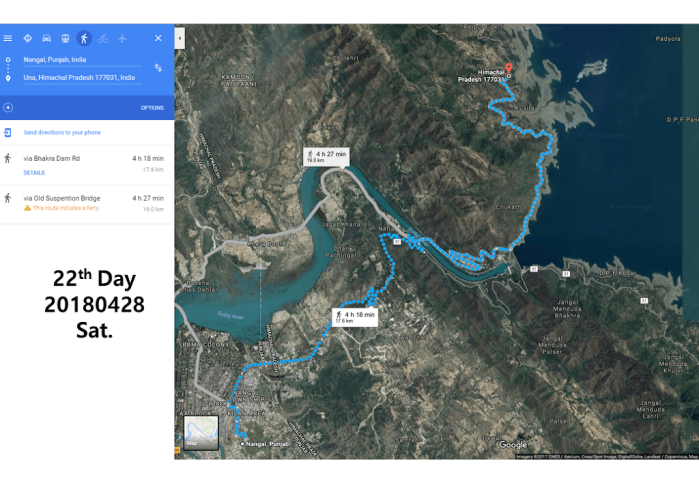This screenshot has height=483, width=699.
Task: Open route OPTIONS
Action: pyautogui.click(x=152, y=108)
